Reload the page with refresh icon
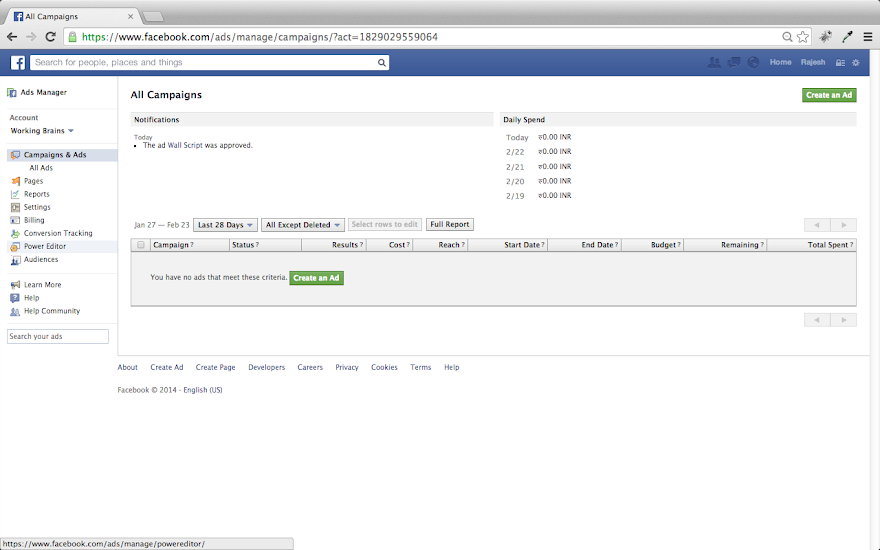880x550 pixels. pos(51,37)
